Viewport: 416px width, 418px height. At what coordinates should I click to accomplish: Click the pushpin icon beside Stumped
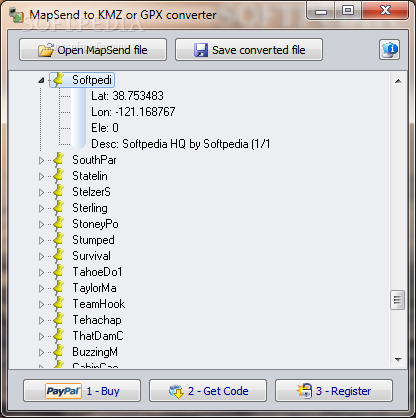click(x=59, y=239)
